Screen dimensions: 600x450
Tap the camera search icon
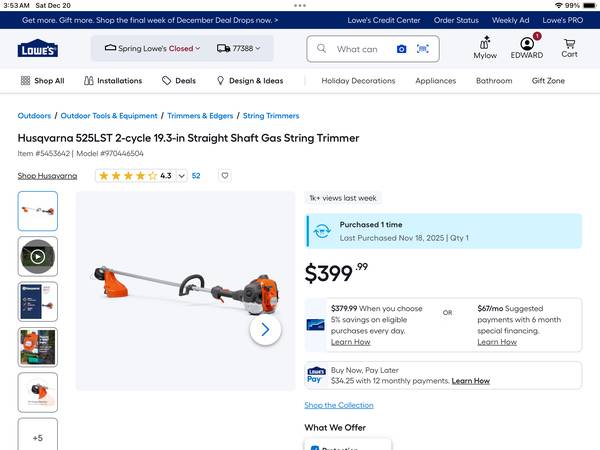(401, 49)
